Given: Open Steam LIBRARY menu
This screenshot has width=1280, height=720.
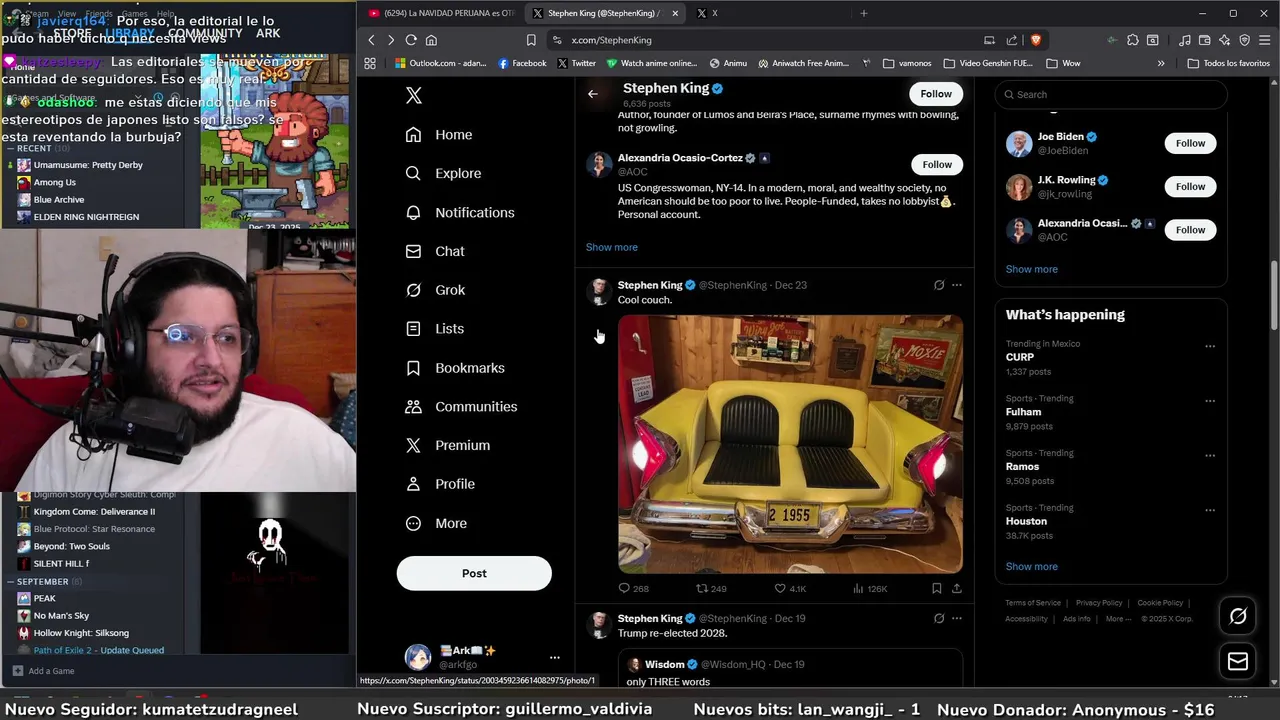Looking at the screenshot, I should [x=129, y=33].
